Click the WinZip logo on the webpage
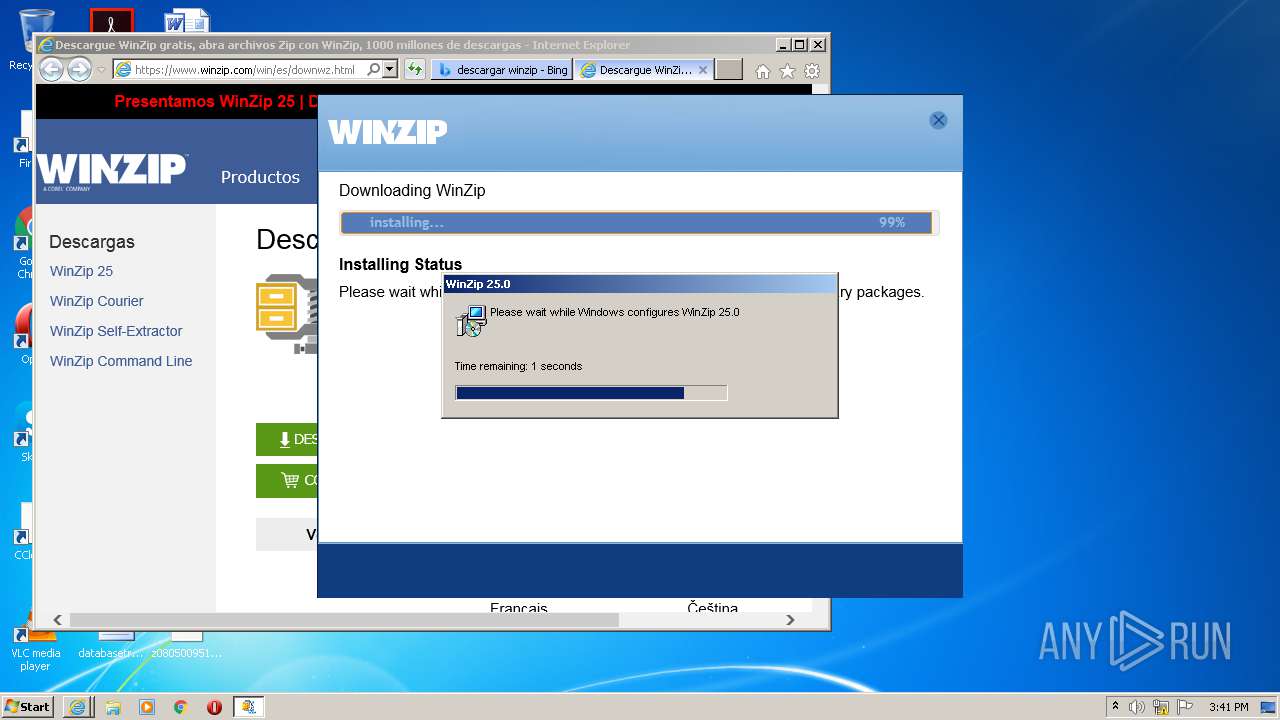Screen dimensions: 1280x720 click(x=112, y=169)
